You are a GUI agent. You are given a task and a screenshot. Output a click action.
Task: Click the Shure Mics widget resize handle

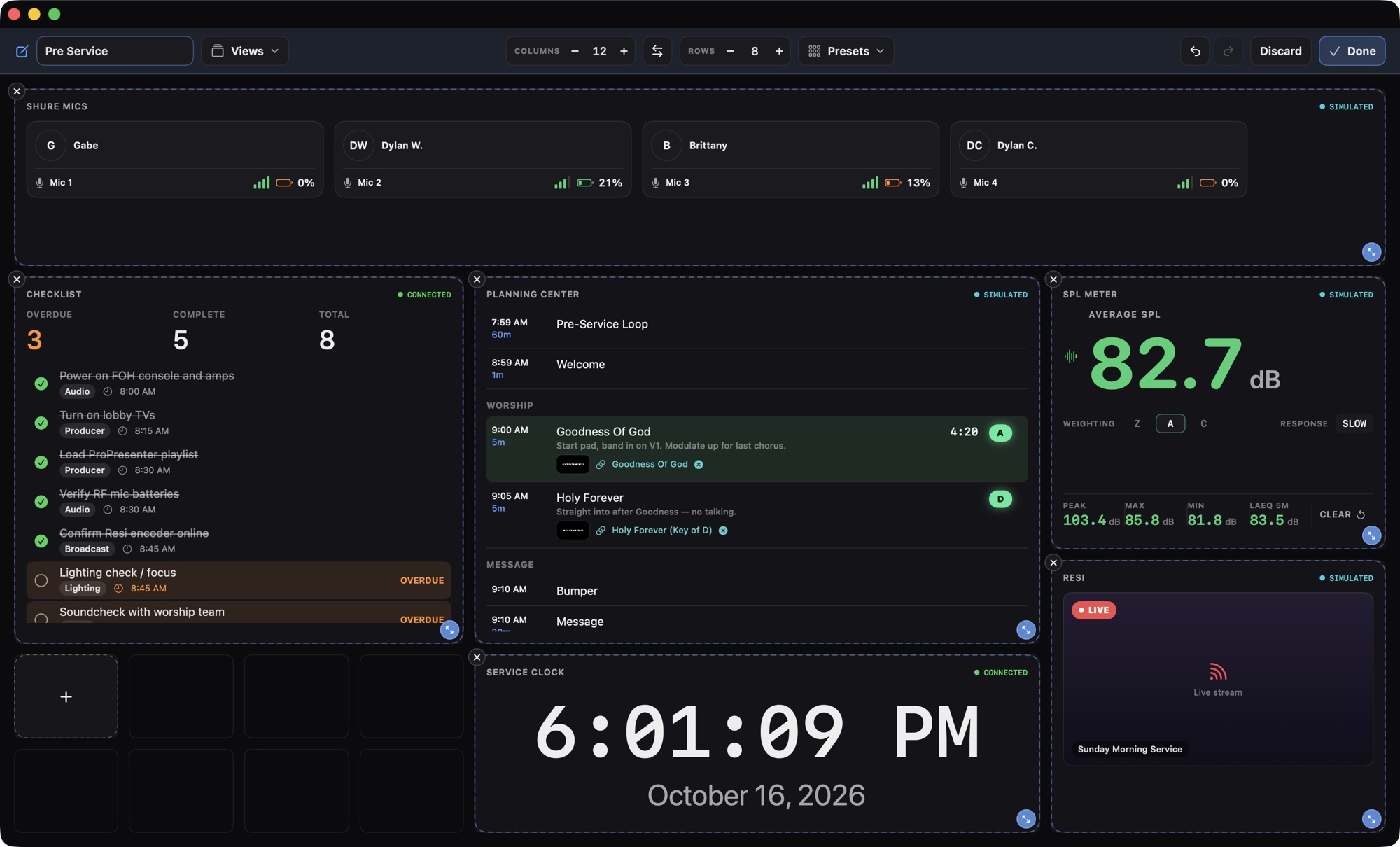pyautogui.click(x=1371, y=252)
